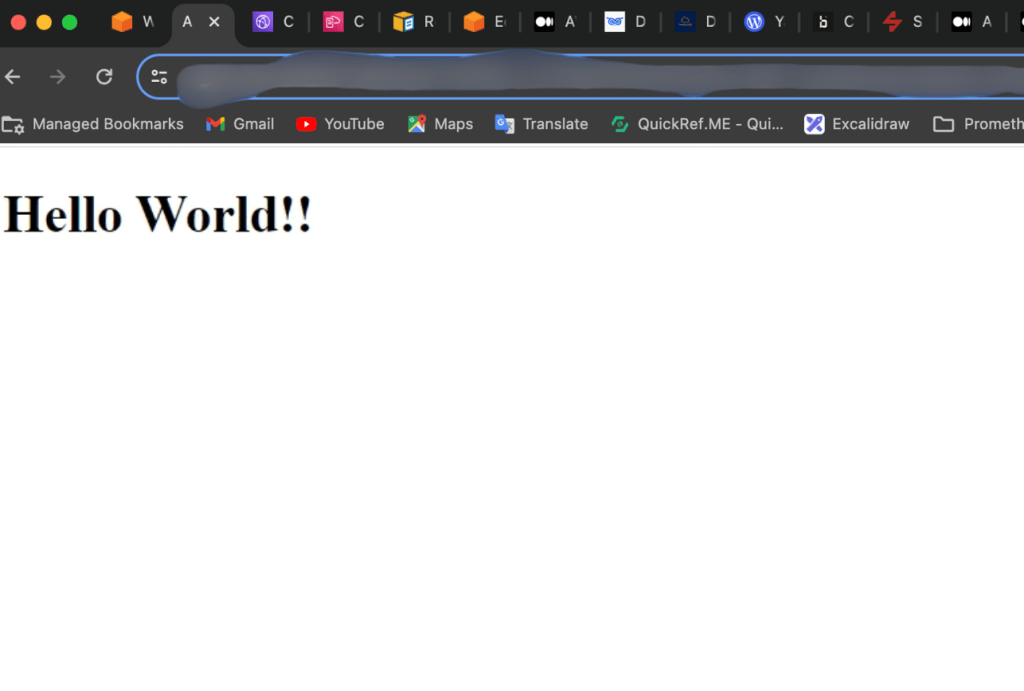The width and height of the screenshot is (1024, 691).
Task: Switch to the WordPress tab
Action: point(765,22)
